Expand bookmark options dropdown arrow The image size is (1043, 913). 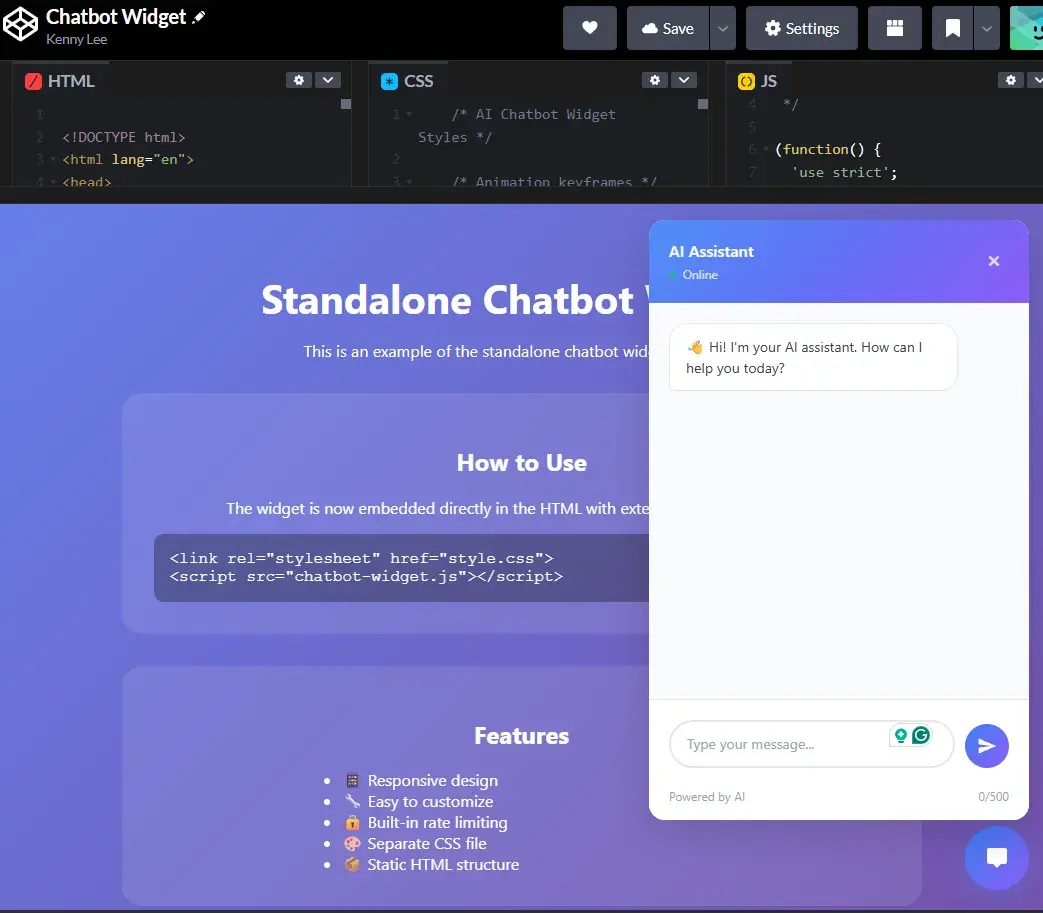(x=986, y=28)
